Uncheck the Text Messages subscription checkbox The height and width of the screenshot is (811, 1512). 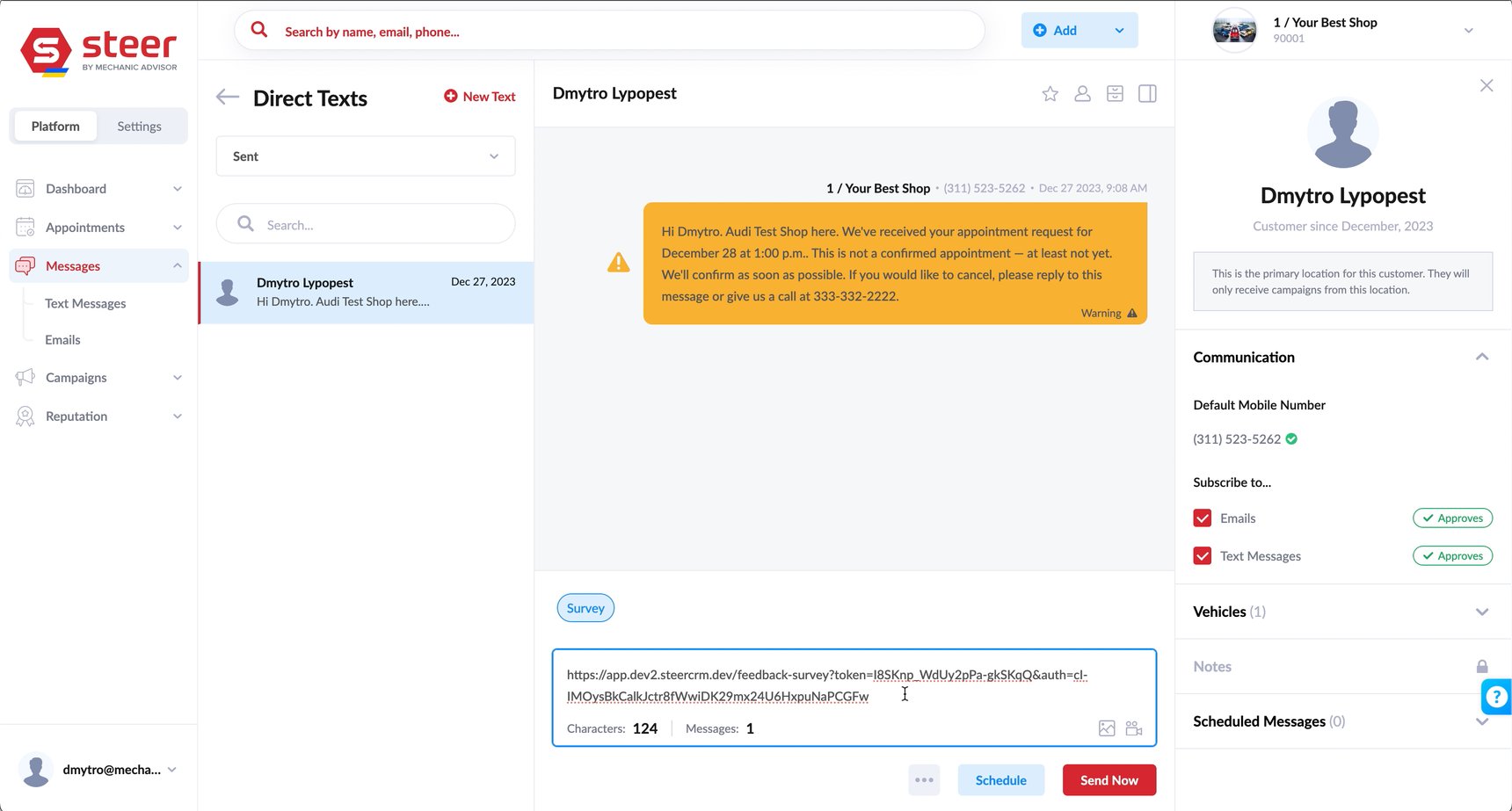1202,555
